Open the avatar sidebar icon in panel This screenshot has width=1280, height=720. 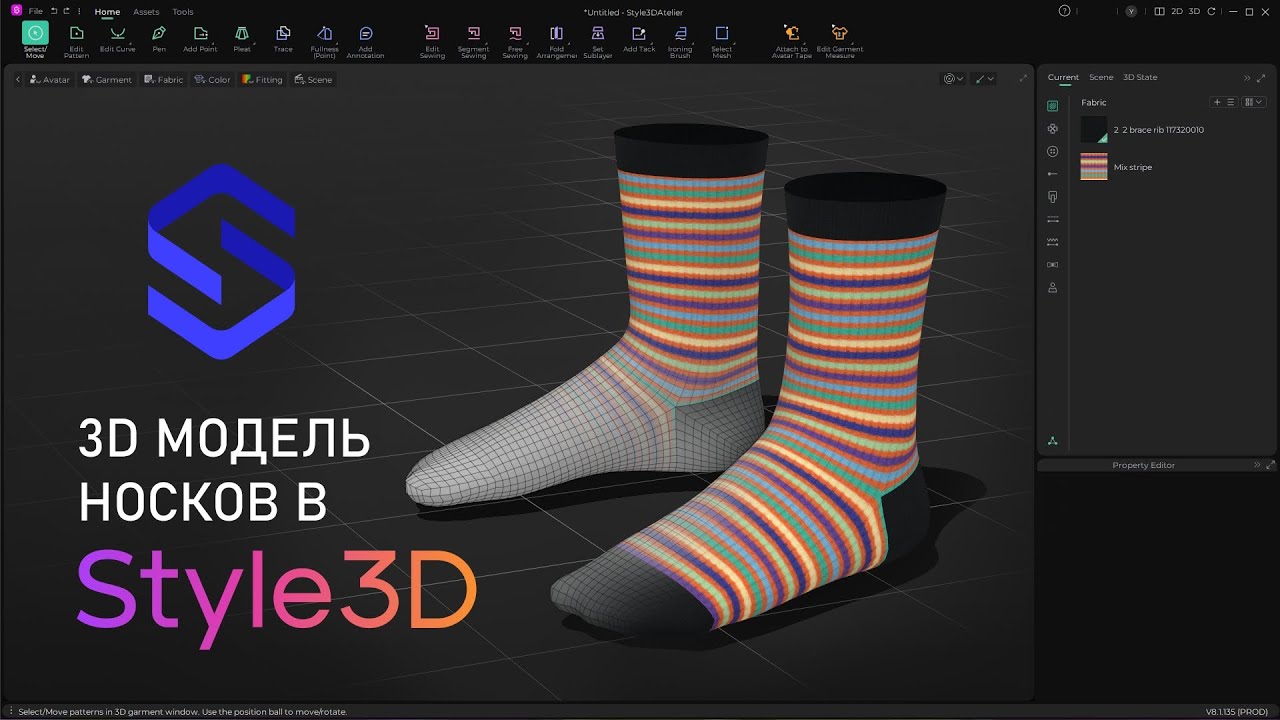(1052, 288)
